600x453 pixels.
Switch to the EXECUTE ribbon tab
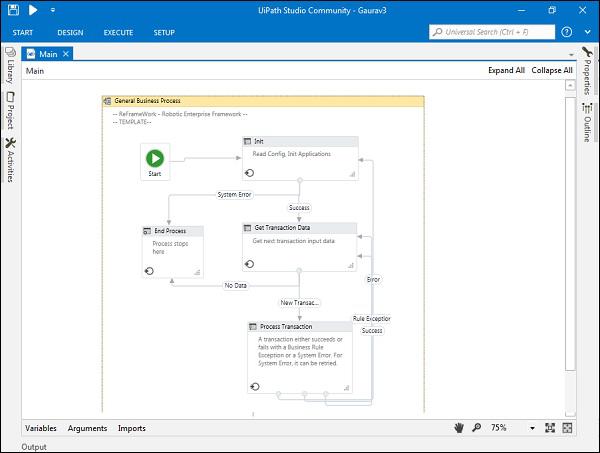118,33
